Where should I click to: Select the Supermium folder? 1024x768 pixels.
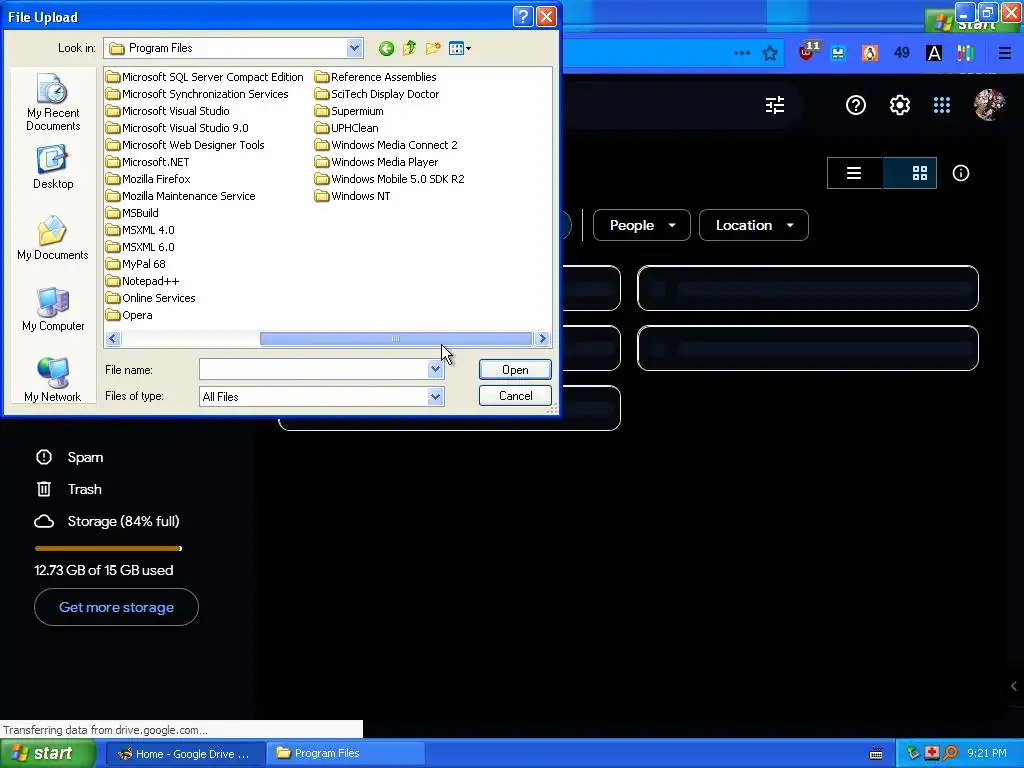tap(349, 111)
